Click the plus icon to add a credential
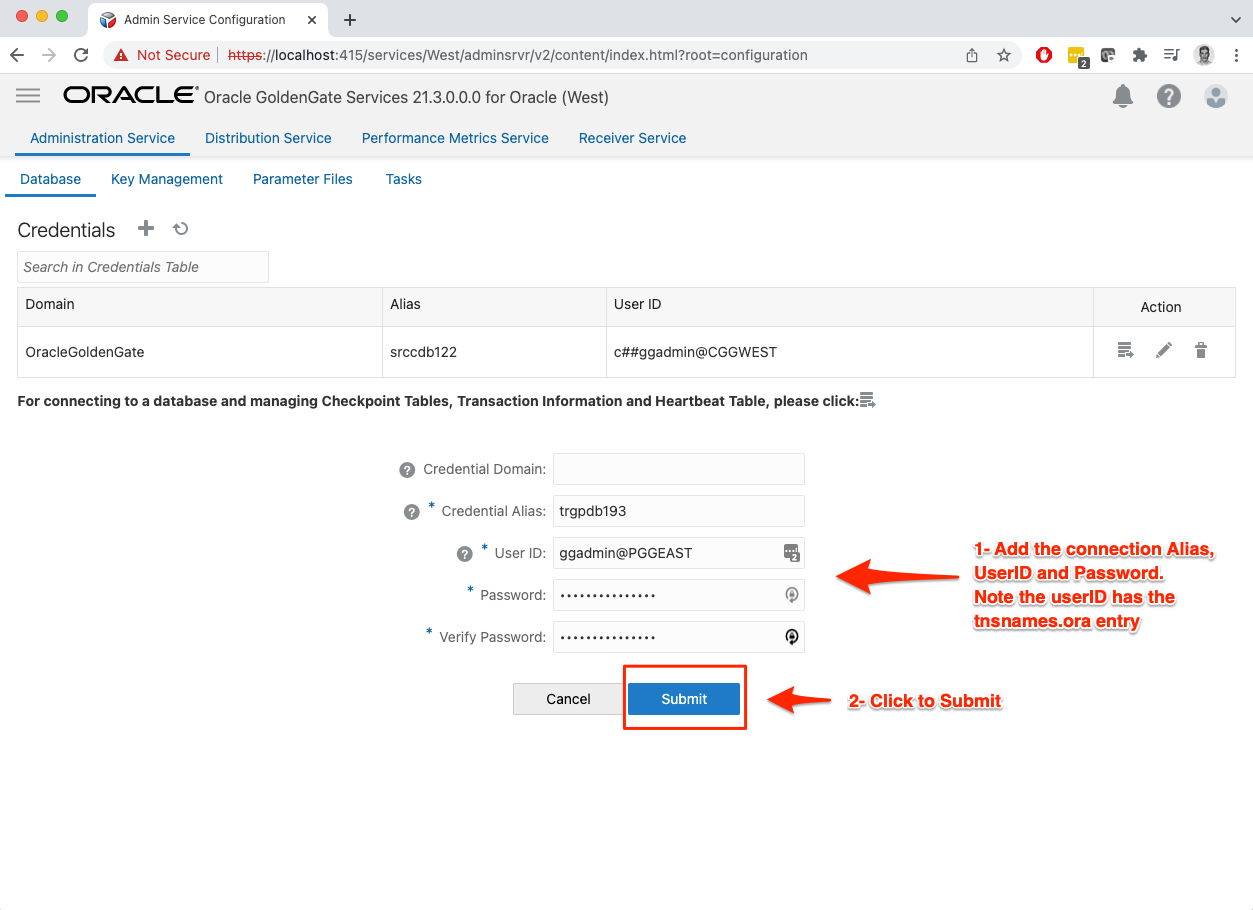 [x=146, y=229]
